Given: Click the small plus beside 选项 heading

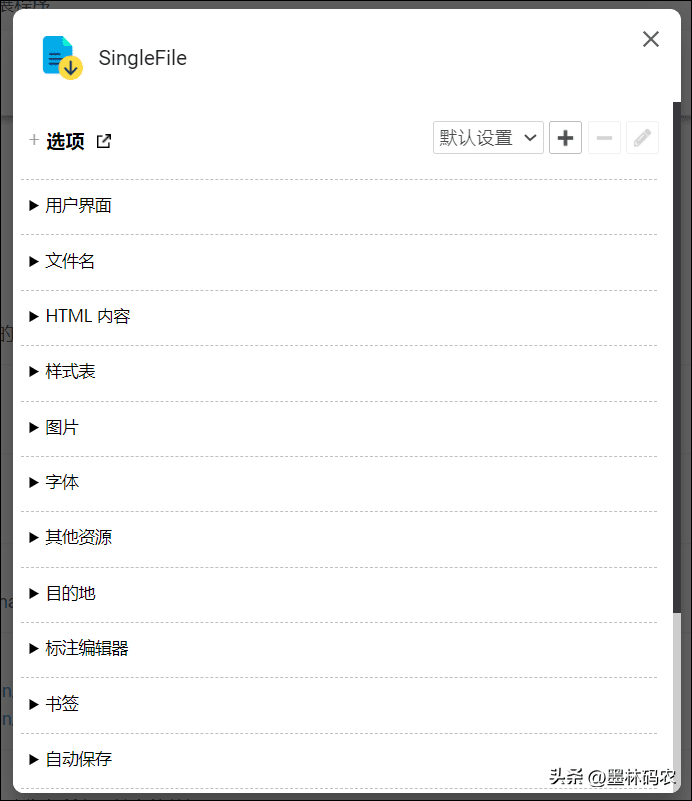Looking at the screenshot, I should [x=34, y=141].
